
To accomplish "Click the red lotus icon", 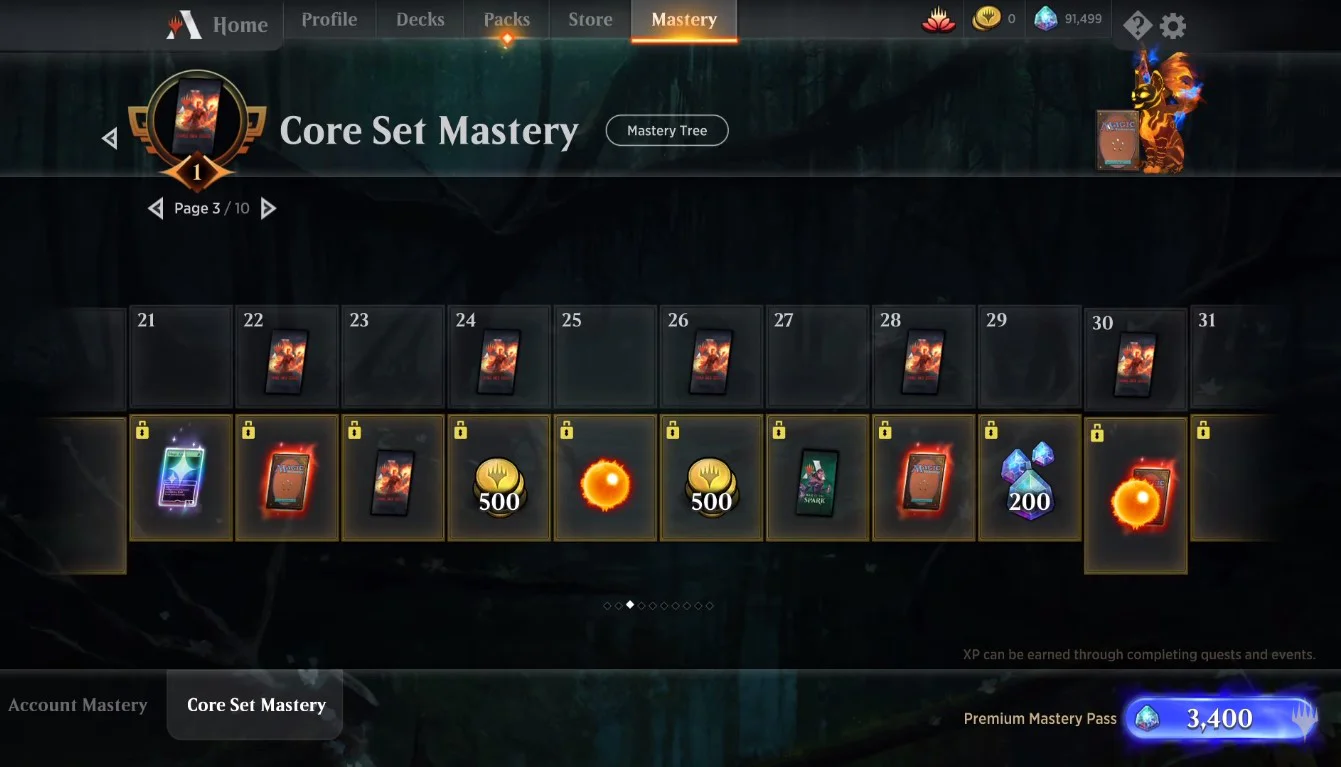I will click(x=938, y=19).
